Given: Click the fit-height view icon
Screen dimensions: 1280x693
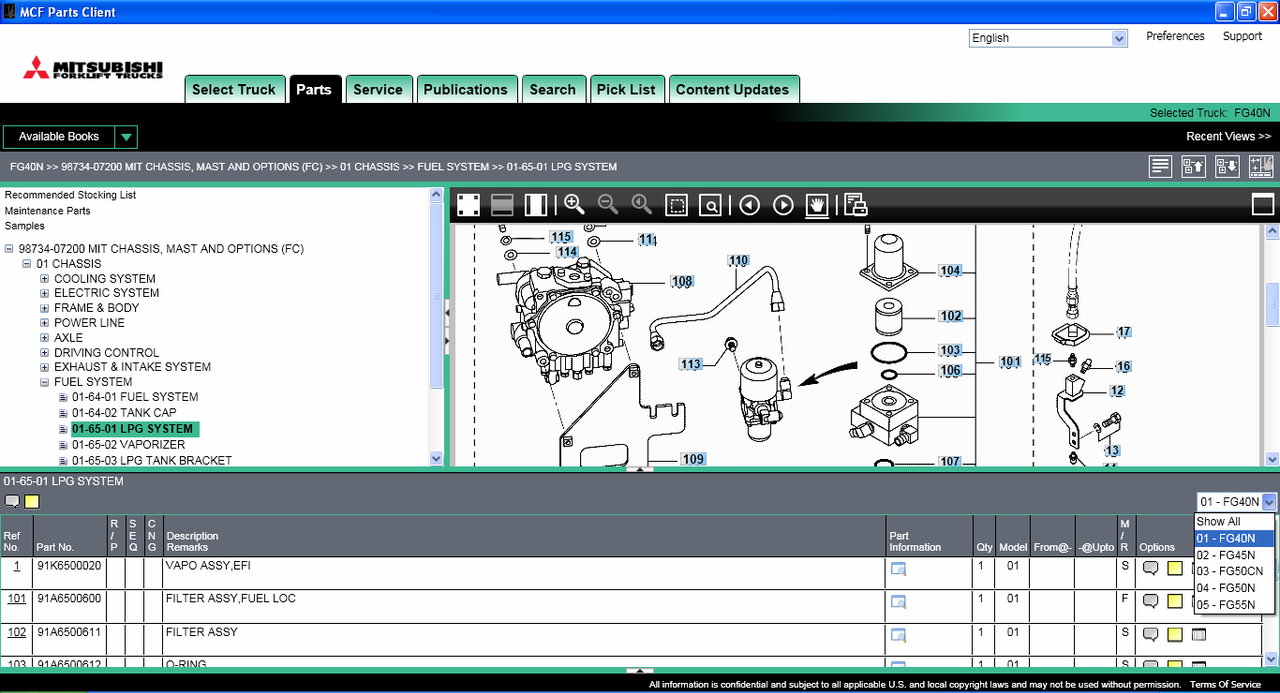Looking at the screenshot, I should pyautogui.click(x=502, y=205).
